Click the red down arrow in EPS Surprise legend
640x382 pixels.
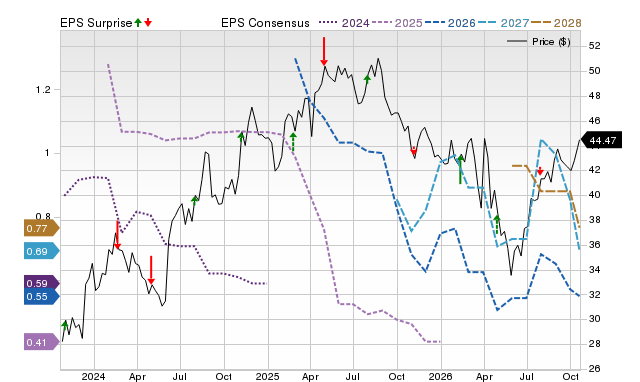pos(148,22)
